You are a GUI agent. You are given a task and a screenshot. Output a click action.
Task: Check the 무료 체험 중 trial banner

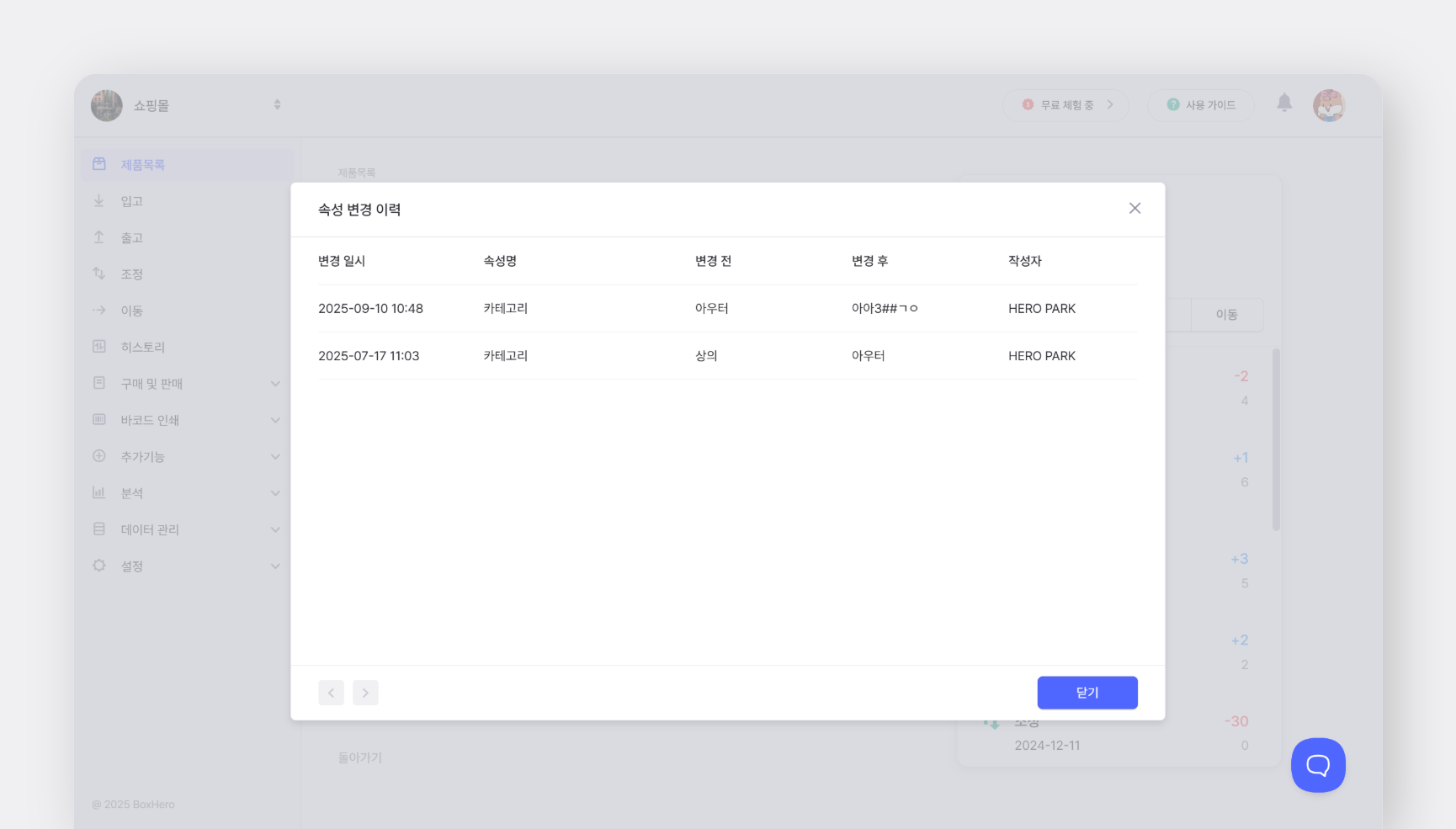coord(1065,104)
